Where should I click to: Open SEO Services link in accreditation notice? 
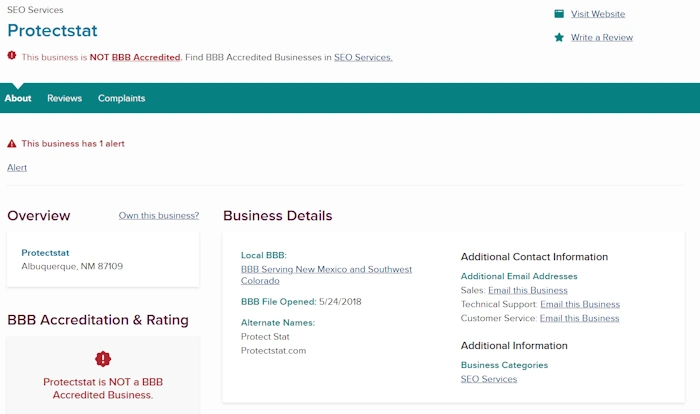pos(363,57)
